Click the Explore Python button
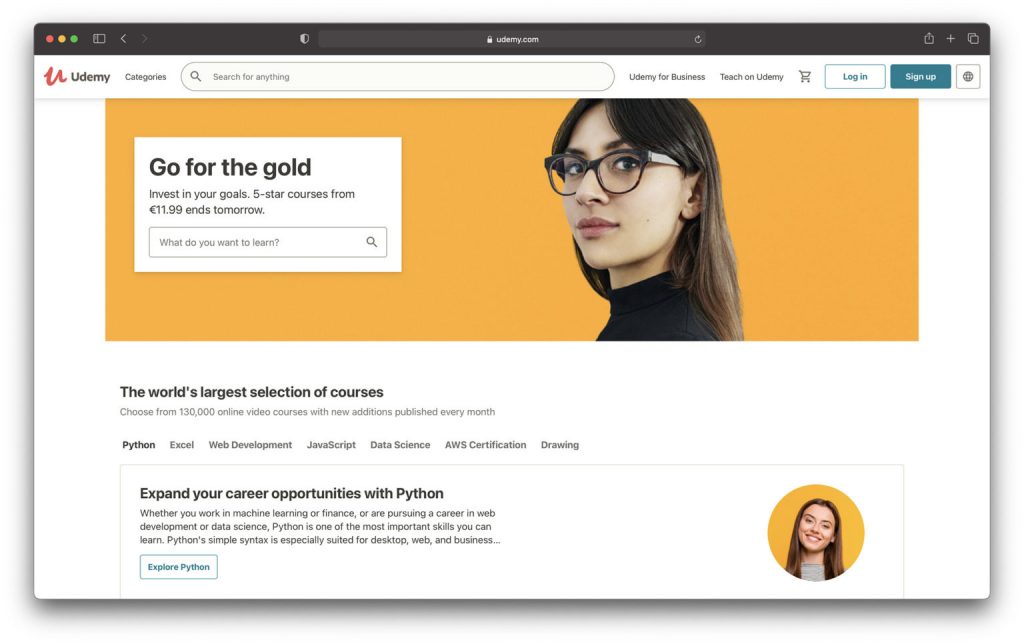Screen dimensions: 1024x644 [178, 567]
